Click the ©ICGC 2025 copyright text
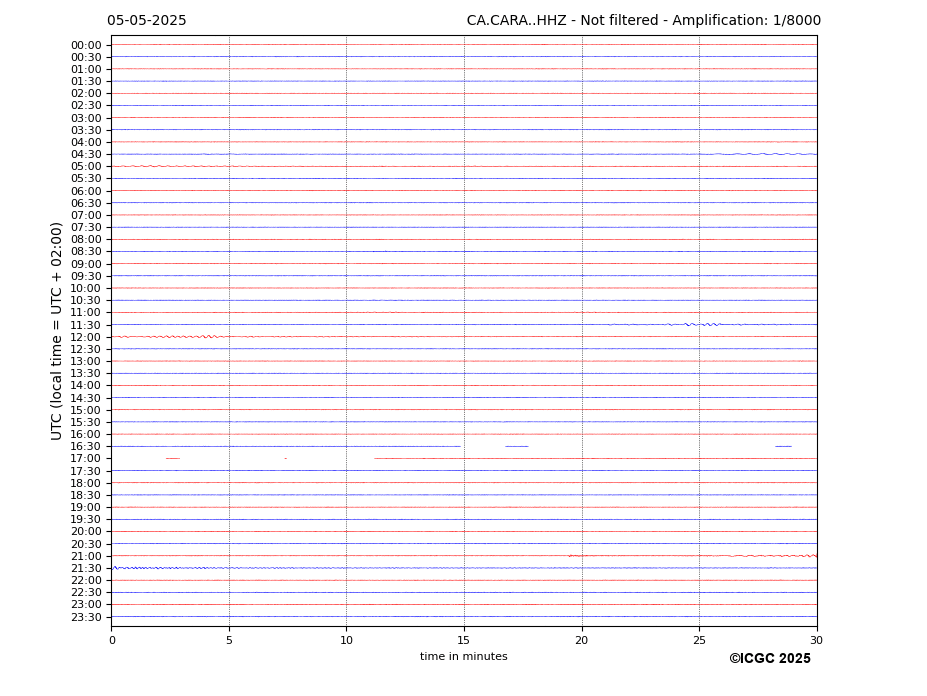Screen dimensions: 927x696 pos(770,658)
